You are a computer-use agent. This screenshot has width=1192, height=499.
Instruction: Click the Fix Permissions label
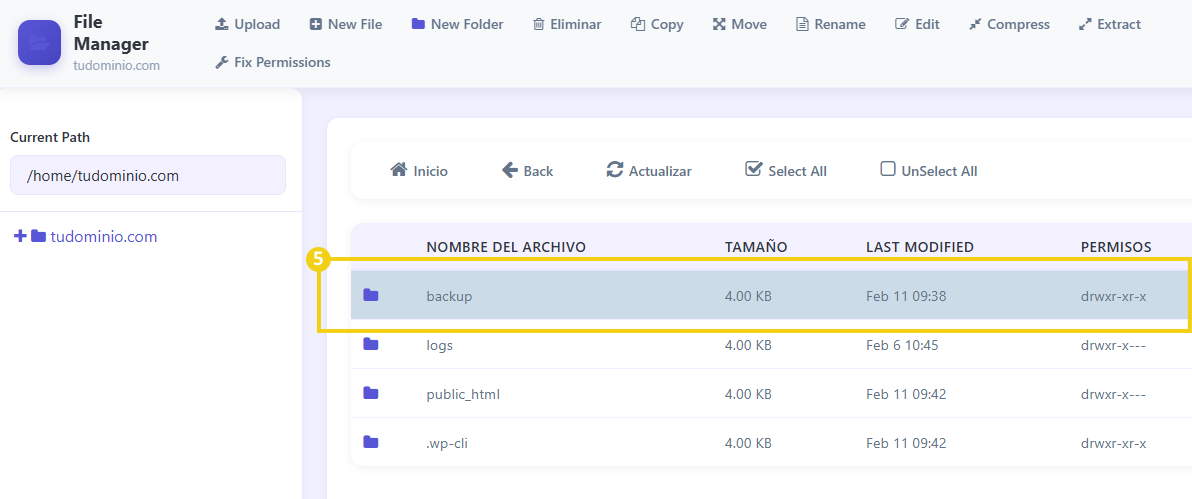282,62
